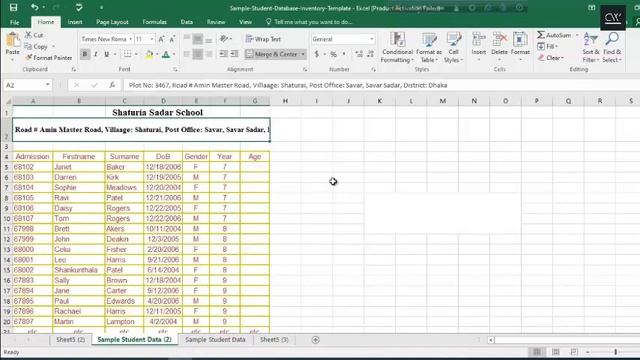Expand the AutoSum dropdown arrow
This screenshot has height=360, width=640.
[x=577, y=35]
